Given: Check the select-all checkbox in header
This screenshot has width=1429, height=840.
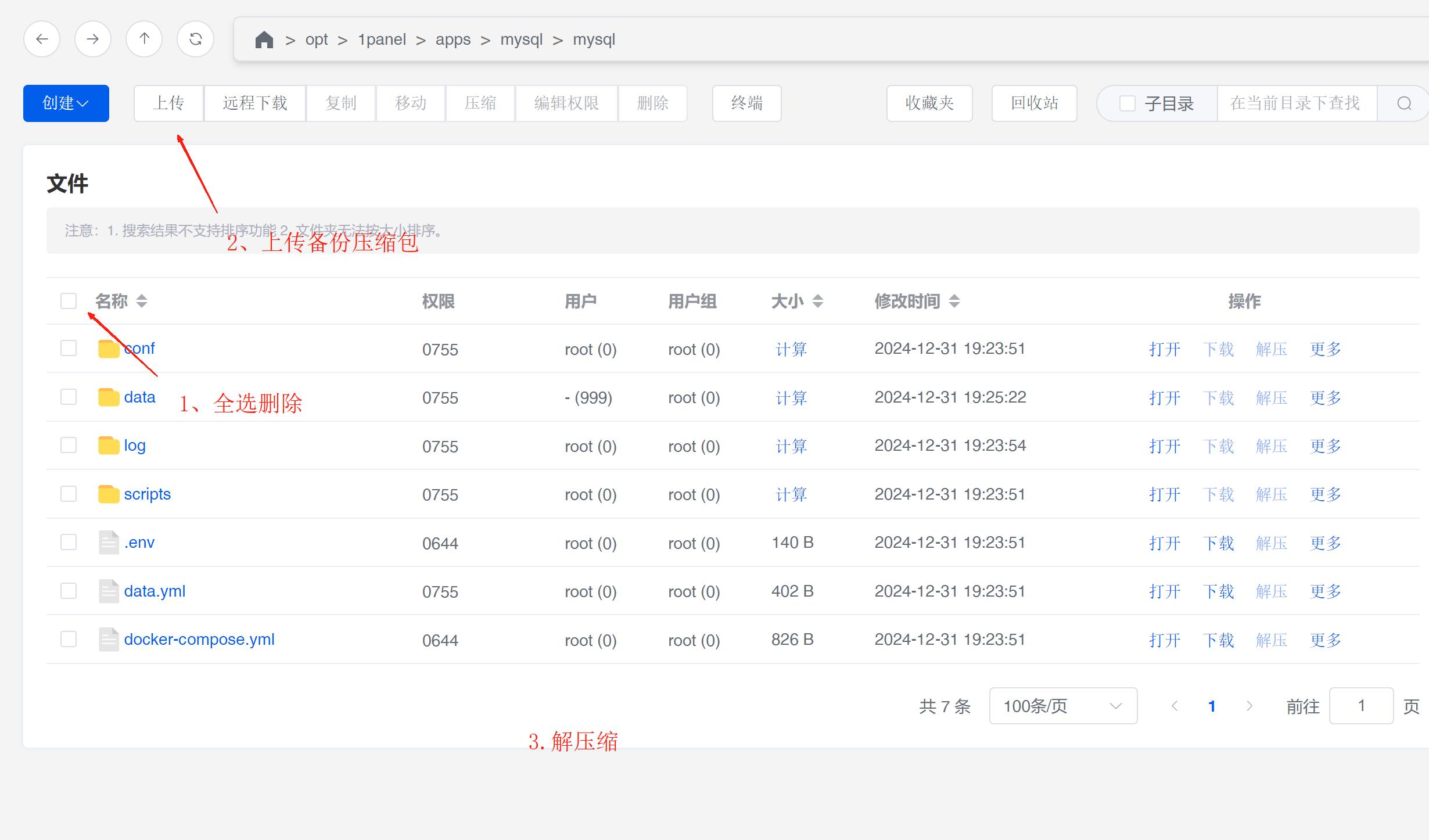Looking at the screenshot, I should pyautogui.click(x=69, y=301).
